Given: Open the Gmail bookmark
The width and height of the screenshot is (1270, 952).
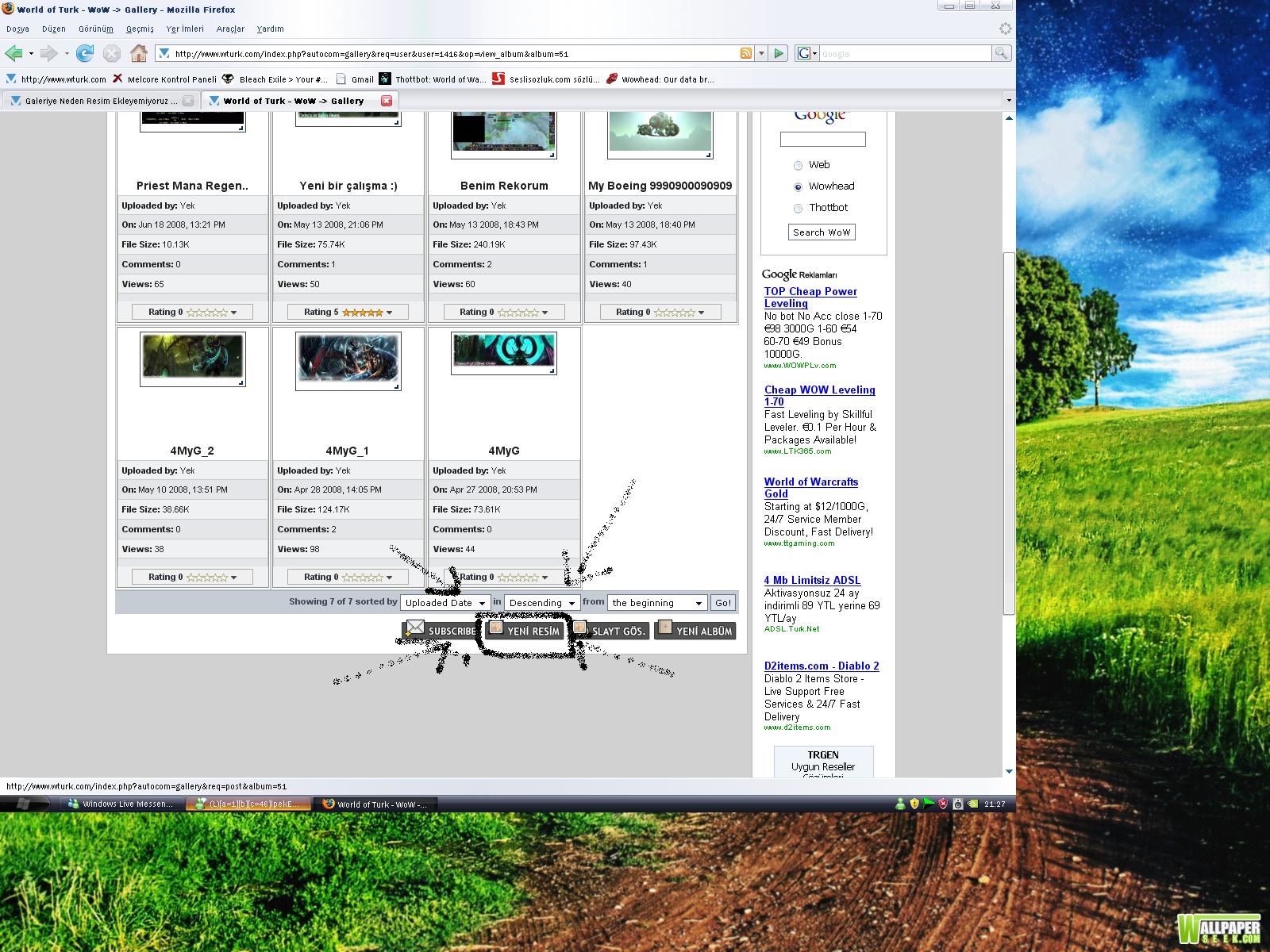Looking at the screenshot, I should click(x=355, y=79).
